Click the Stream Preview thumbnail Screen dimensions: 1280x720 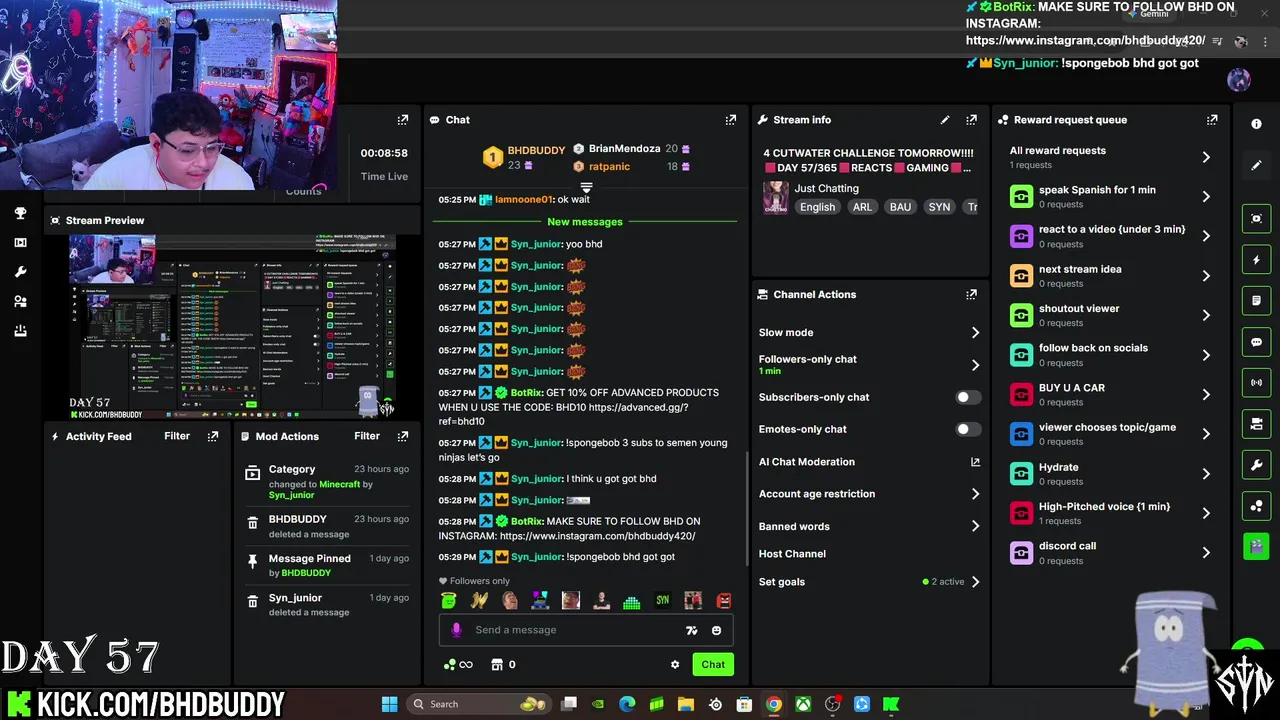(232, 326)
